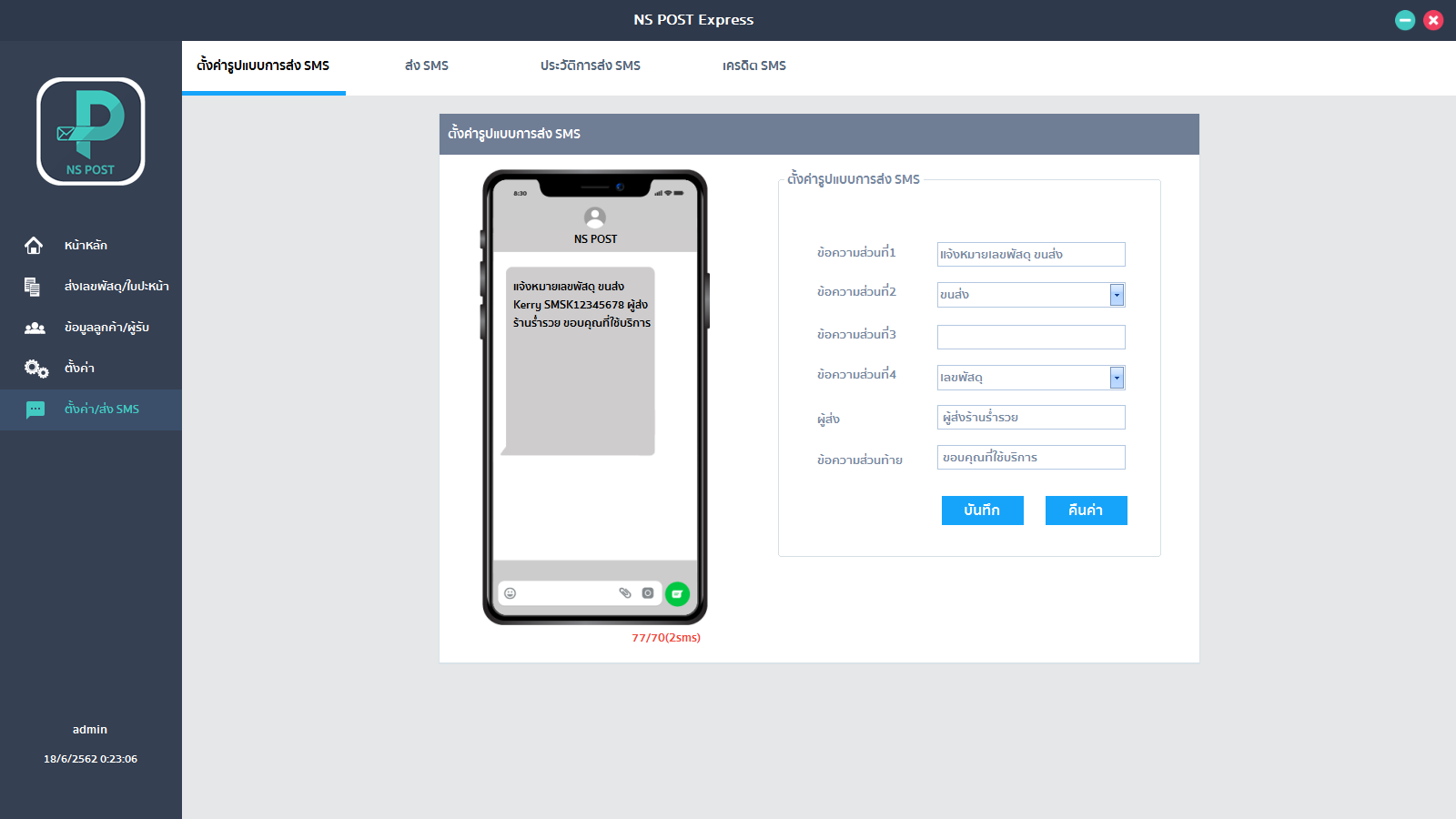Click the attachment paperclip in phone preview
Screen dimensions: 1456x819
625,593
